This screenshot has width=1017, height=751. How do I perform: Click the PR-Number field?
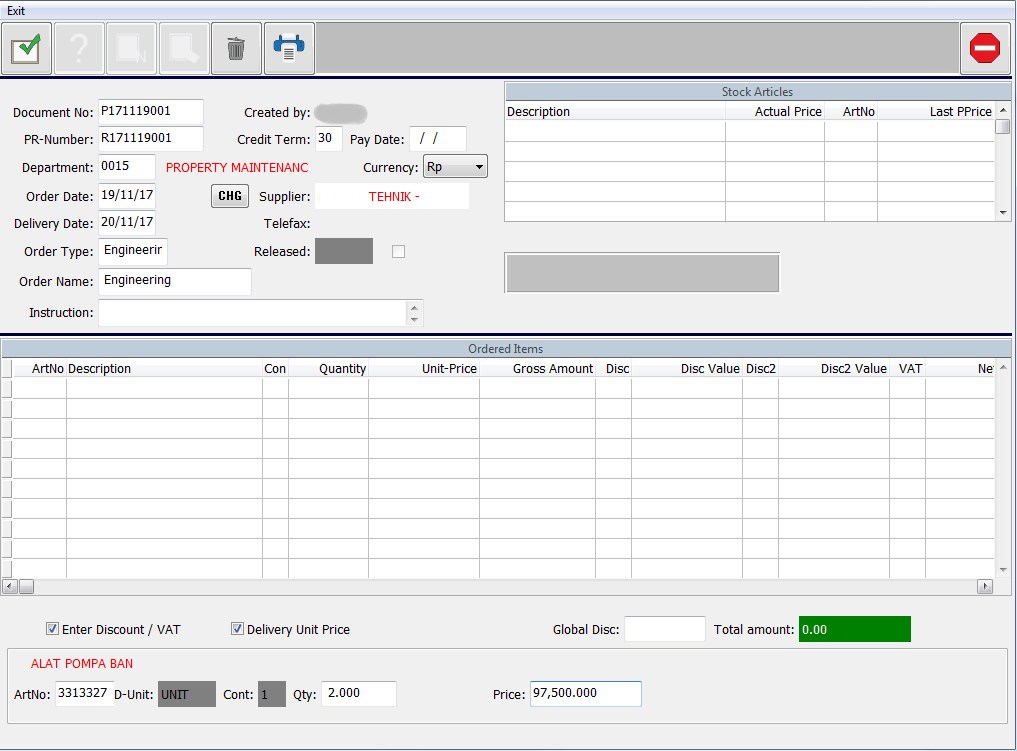click(x=150, y=138)
